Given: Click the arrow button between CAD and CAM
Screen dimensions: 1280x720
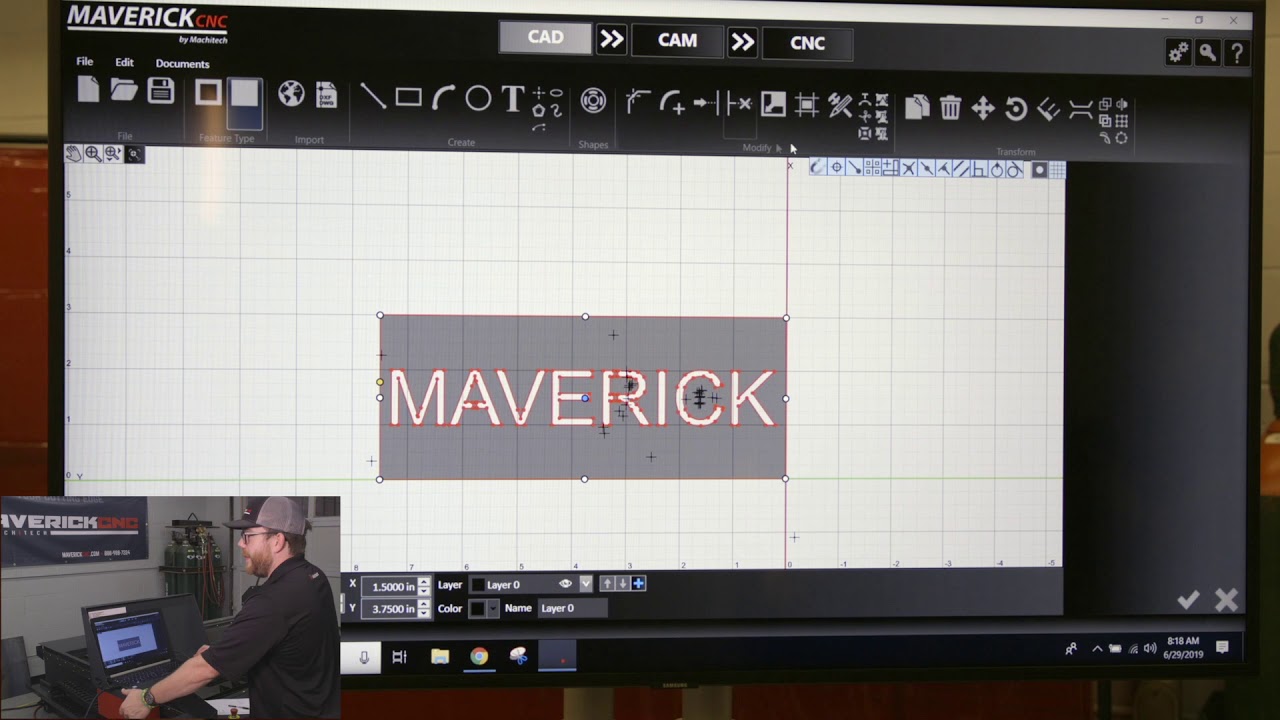Looking at the screenshot, I should pyautogui.click(x=611, y=39).
